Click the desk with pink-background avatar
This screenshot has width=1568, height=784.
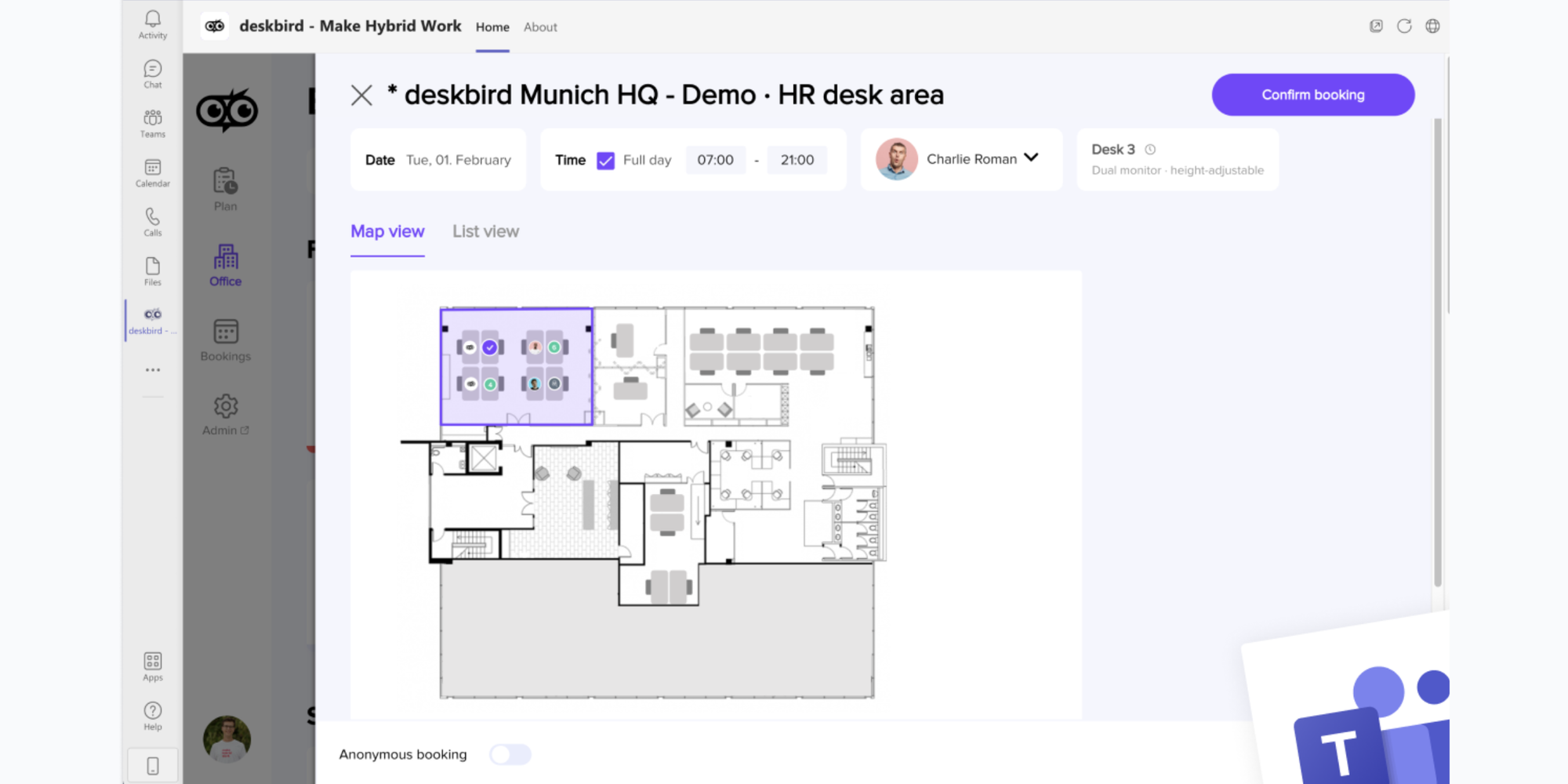click(x=535, y=347)
